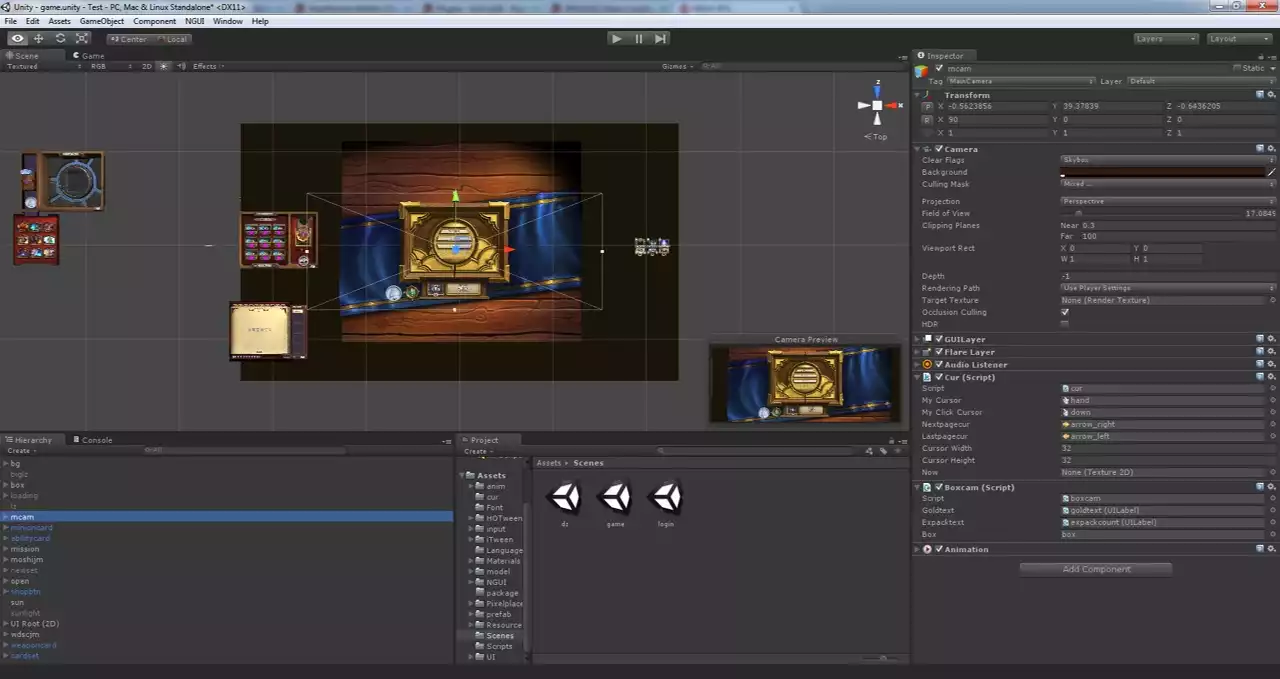
Task: Select the Rotate transform tool
Action: 60,39
